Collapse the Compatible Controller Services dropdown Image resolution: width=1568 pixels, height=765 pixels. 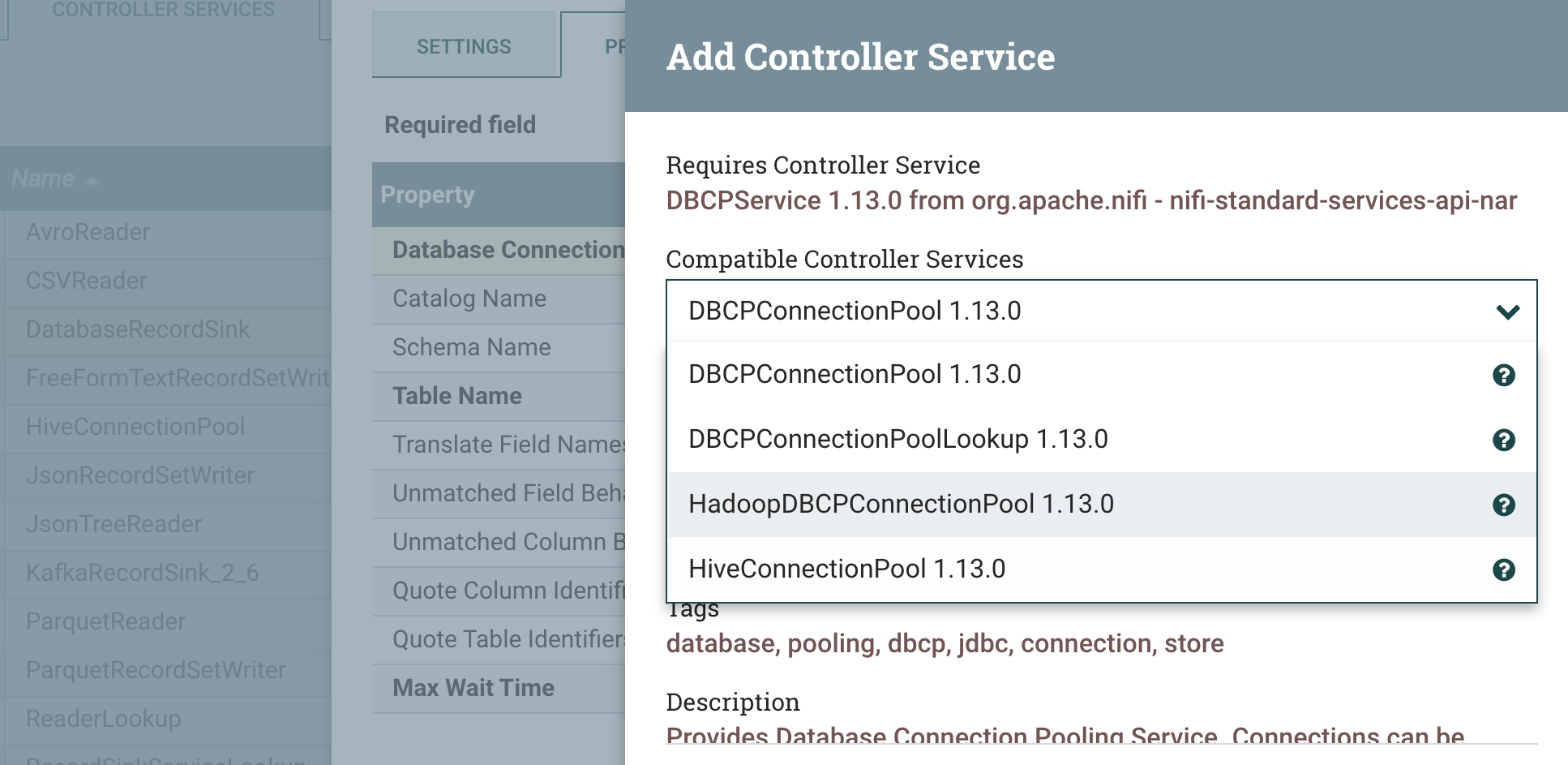(1506, 312)
